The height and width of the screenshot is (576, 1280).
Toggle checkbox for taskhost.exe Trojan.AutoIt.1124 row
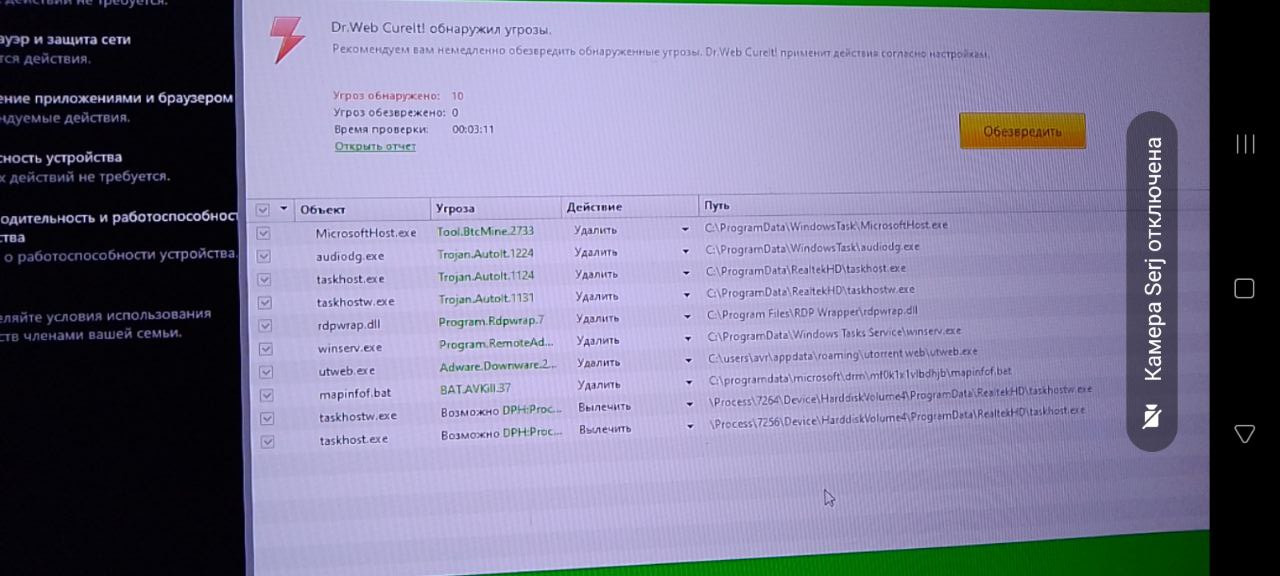click(x=264, y=279)
